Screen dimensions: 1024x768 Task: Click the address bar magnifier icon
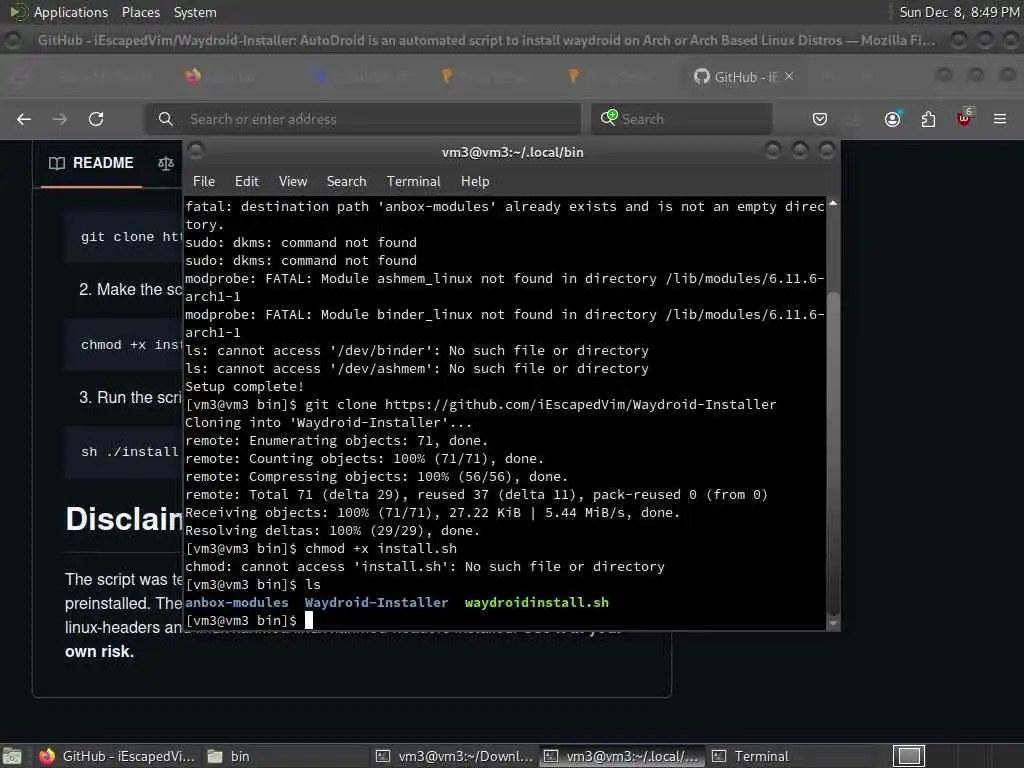point(166,119)
